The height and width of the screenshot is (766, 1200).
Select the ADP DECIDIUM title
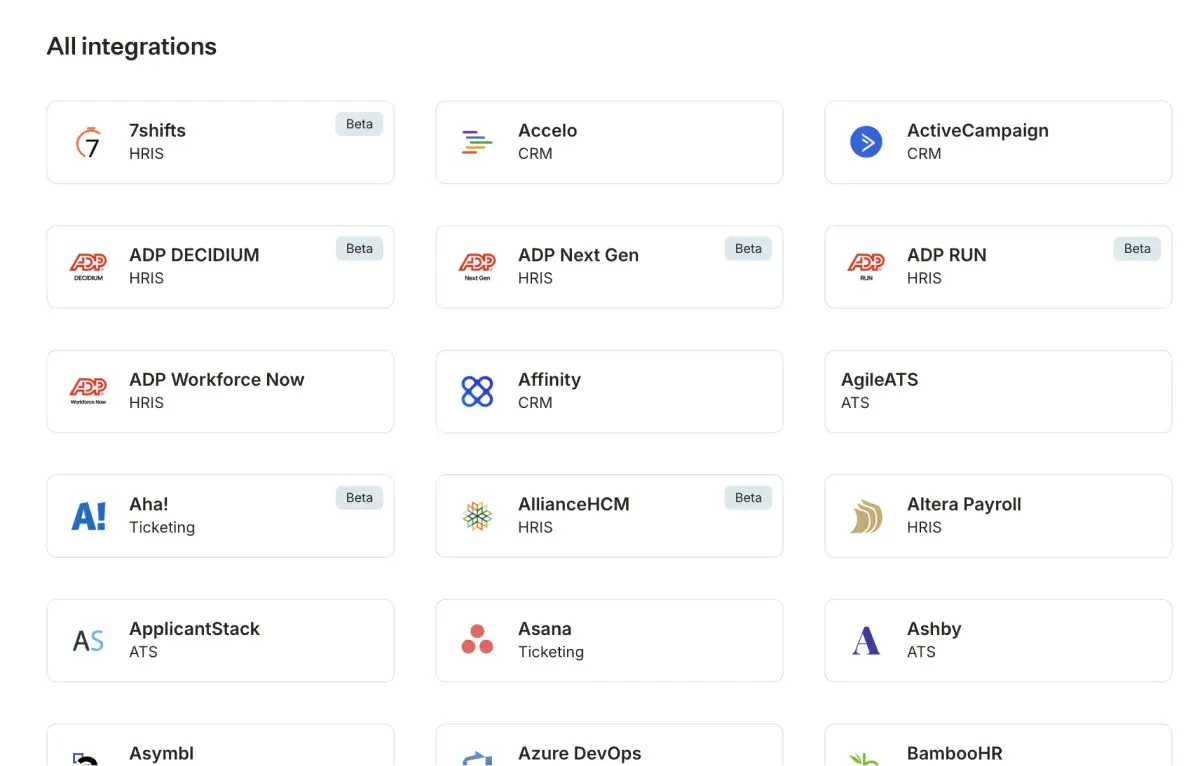(194, 255)
